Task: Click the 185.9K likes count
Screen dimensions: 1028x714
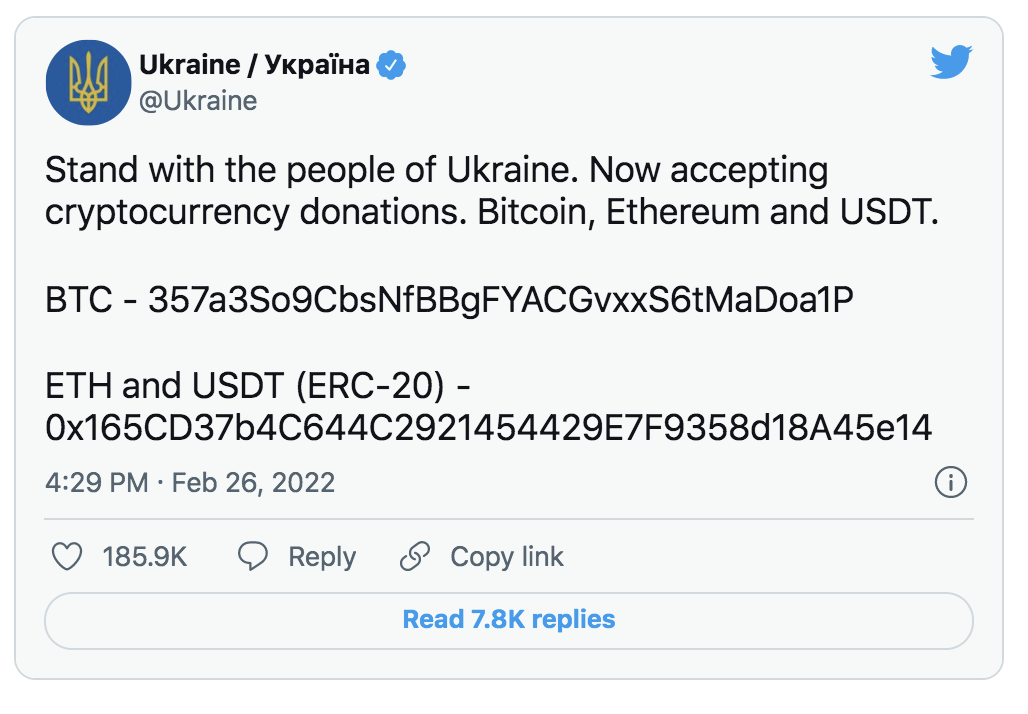Action: pos(145,557)
